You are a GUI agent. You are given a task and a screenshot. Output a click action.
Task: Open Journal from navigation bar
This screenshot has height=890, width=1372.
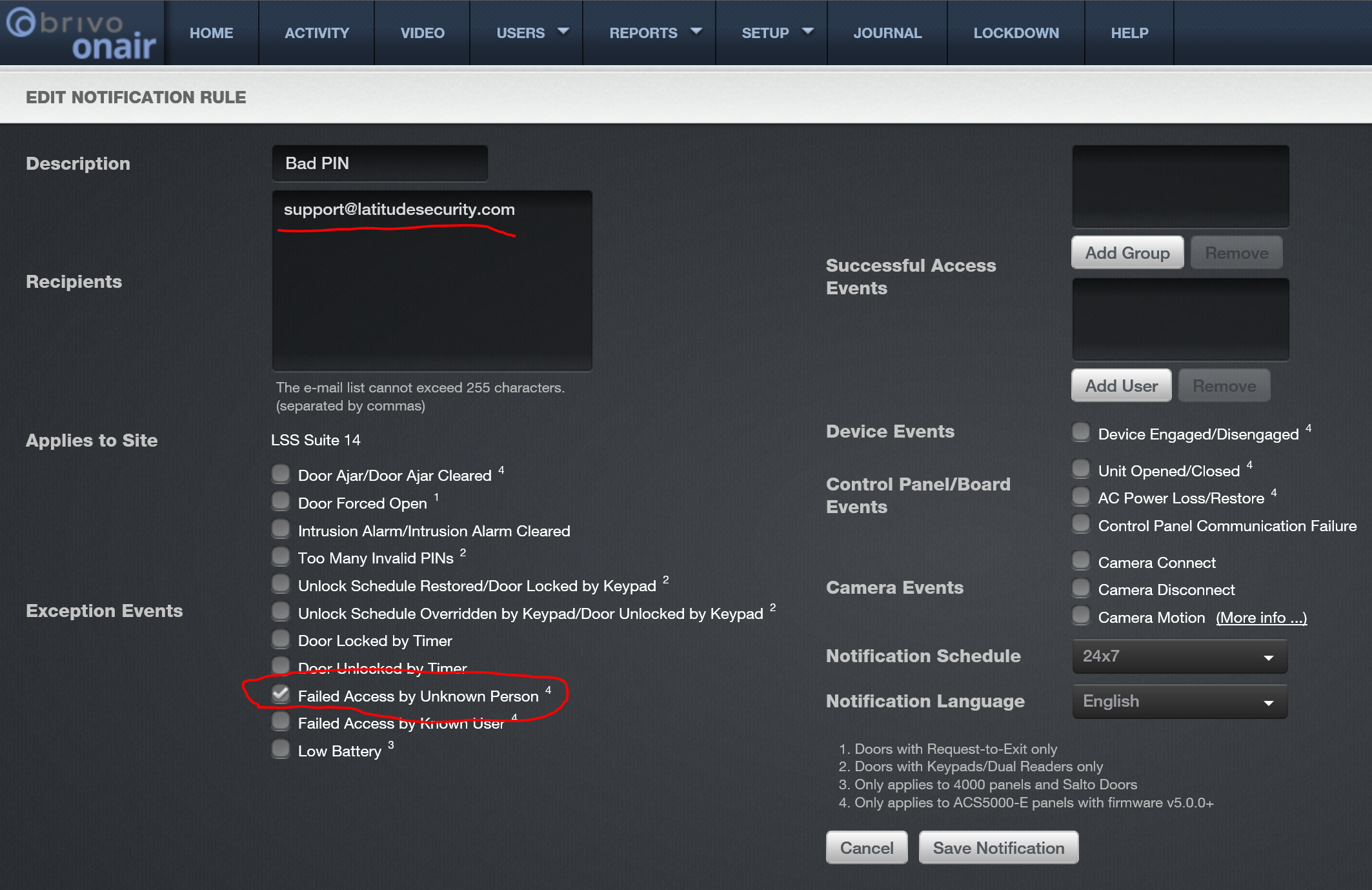pos(887,33)
